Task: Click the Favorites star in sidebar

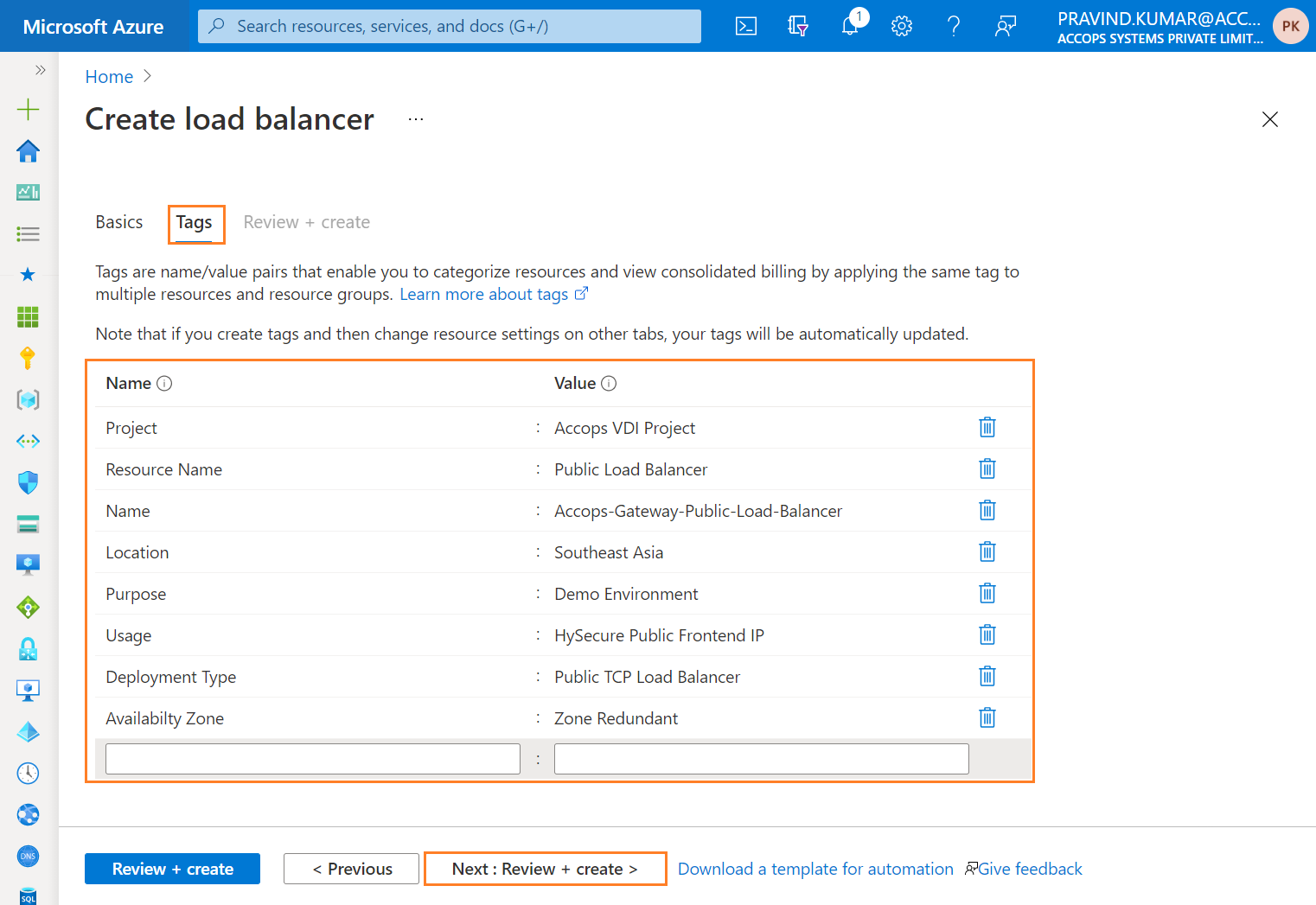Action: point(29,275)
